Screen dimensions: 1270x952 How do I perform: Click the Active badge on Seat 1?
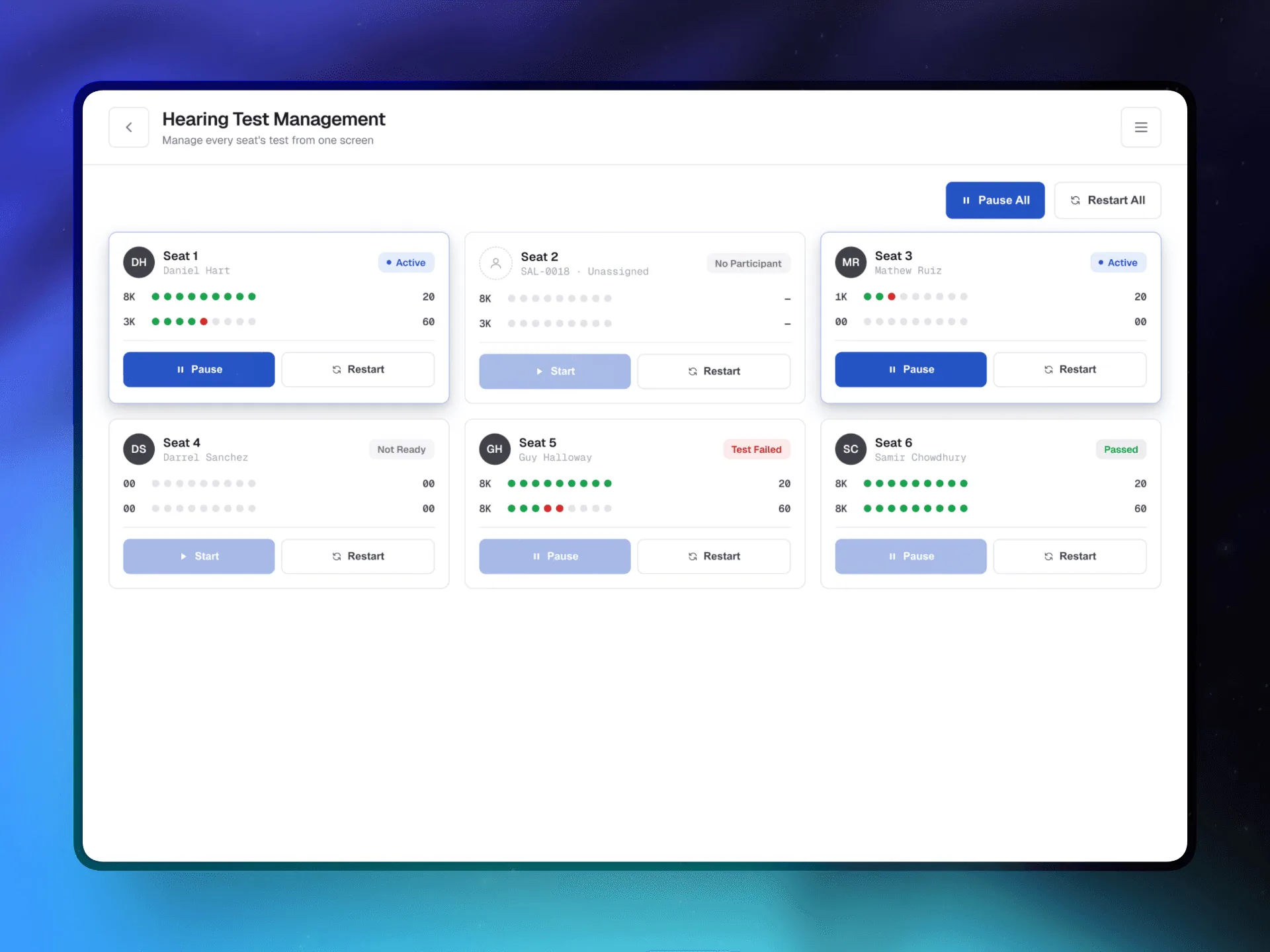pyautogui.click(x=406, y=262)
